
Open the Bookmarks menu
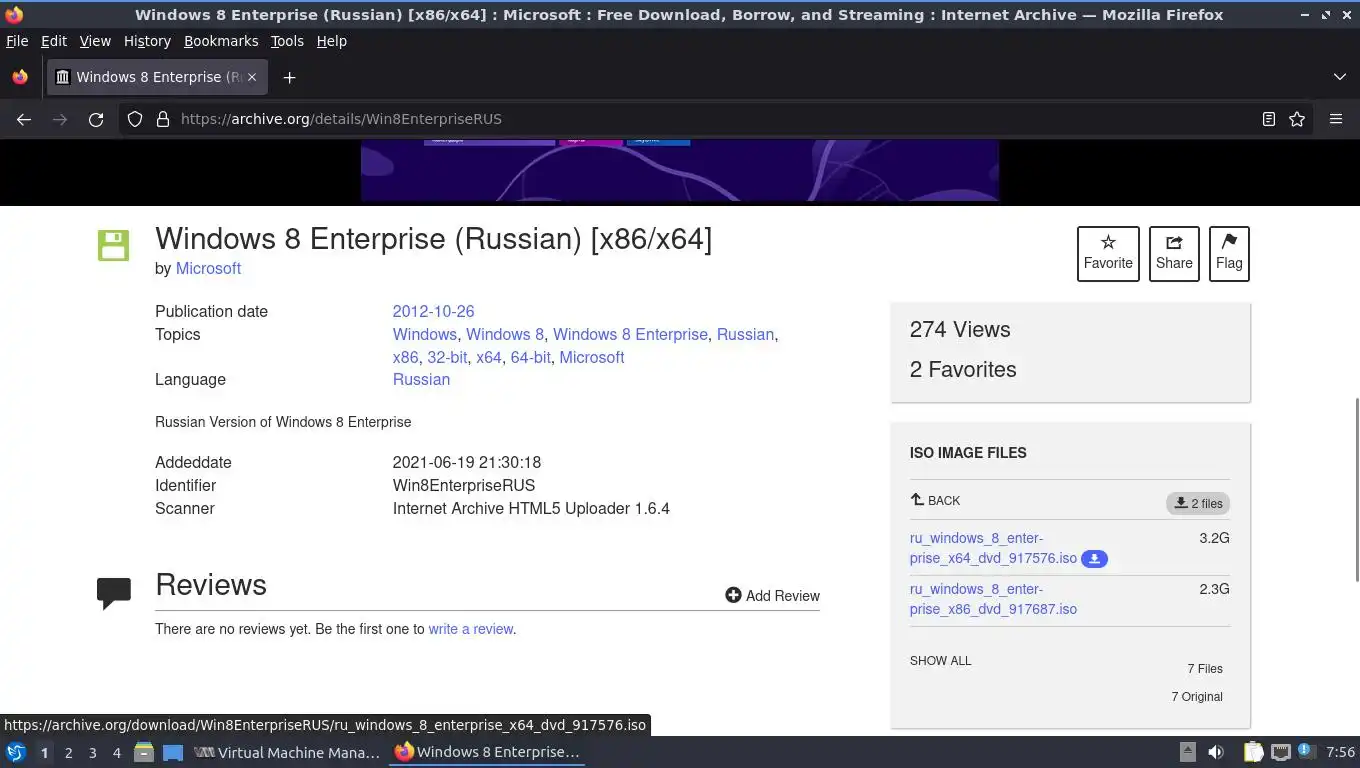221,41
